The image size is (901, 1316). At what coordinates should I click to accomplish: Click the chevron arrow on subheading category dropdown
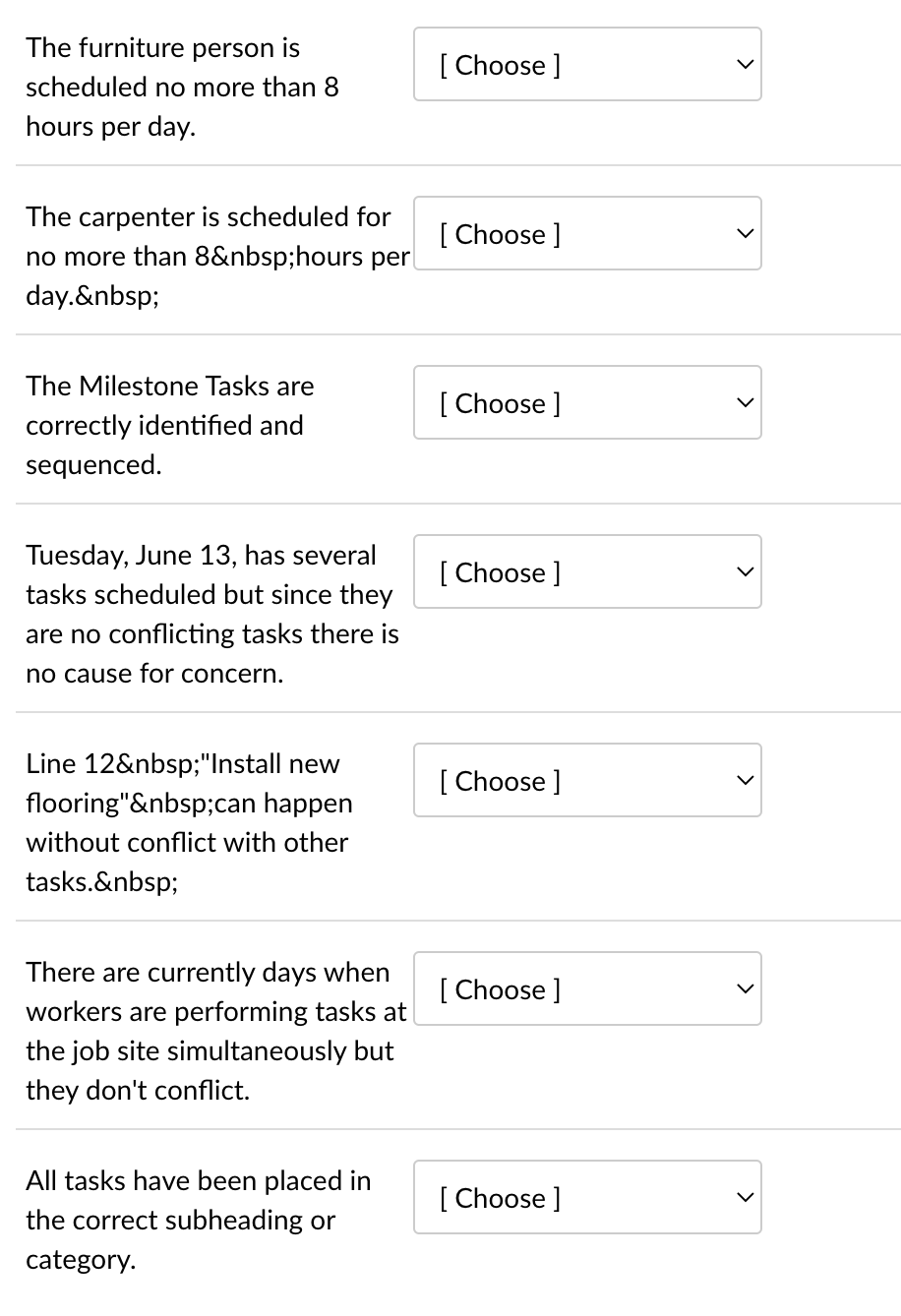[x=745, y=1198]
